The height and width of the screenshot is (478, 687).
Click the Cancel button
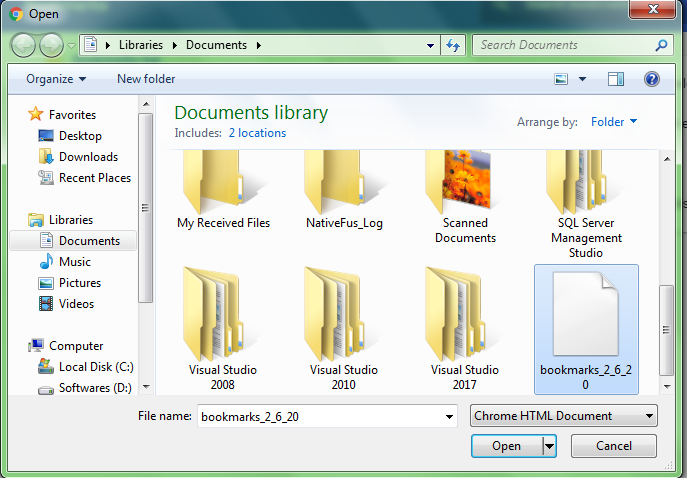tap(613, 446)
